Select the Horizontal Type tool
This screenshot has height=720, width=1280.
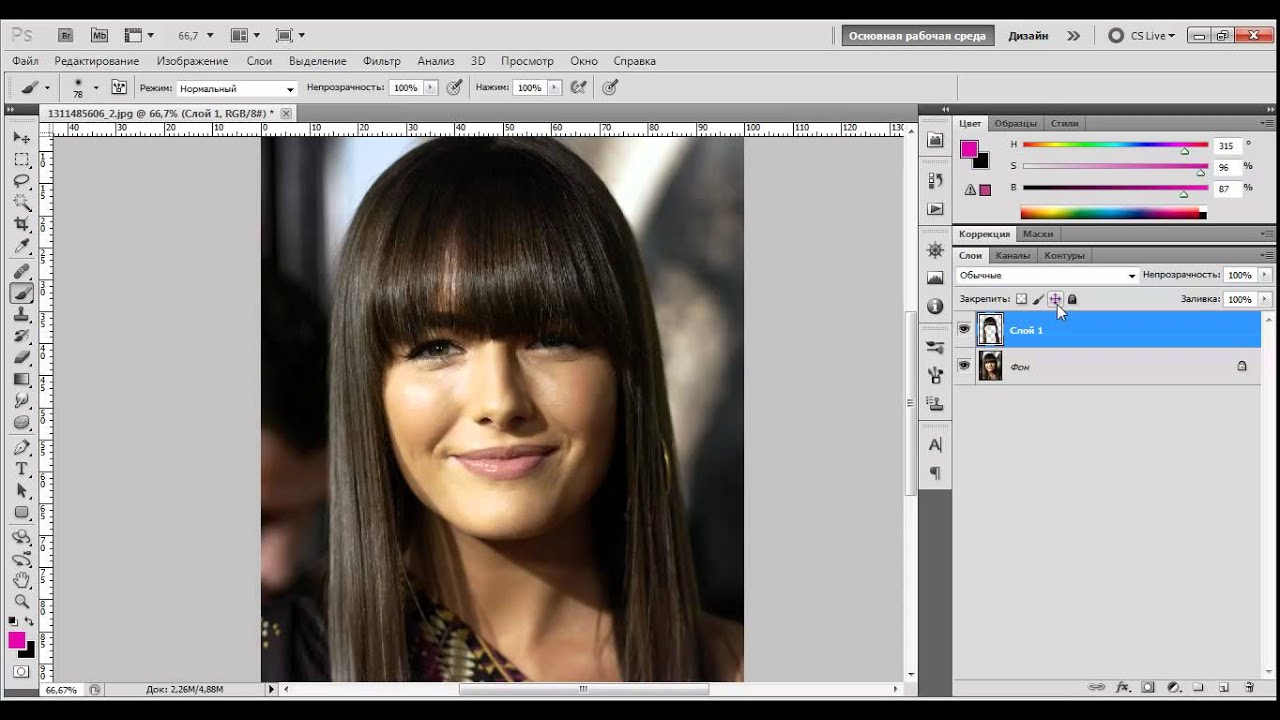(x=21, y=468)
